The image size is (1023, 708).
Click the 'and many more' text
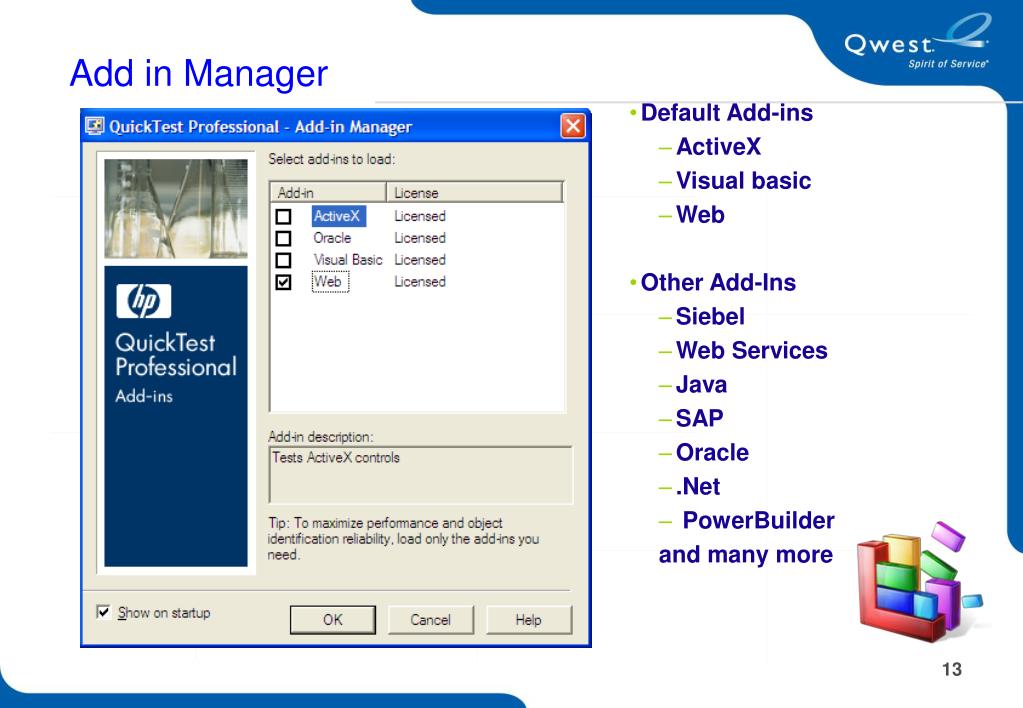746,555
